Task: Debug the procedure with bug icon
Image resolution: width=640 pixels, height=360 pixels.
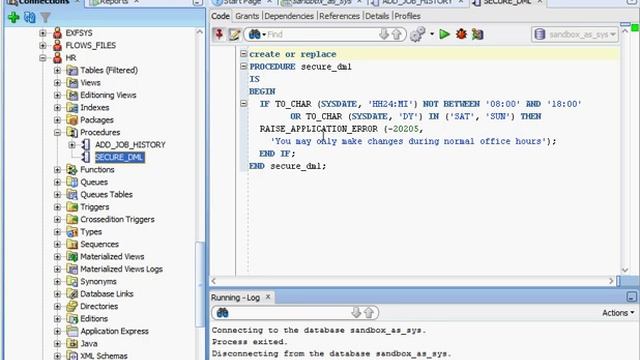Action: point(461,34)
